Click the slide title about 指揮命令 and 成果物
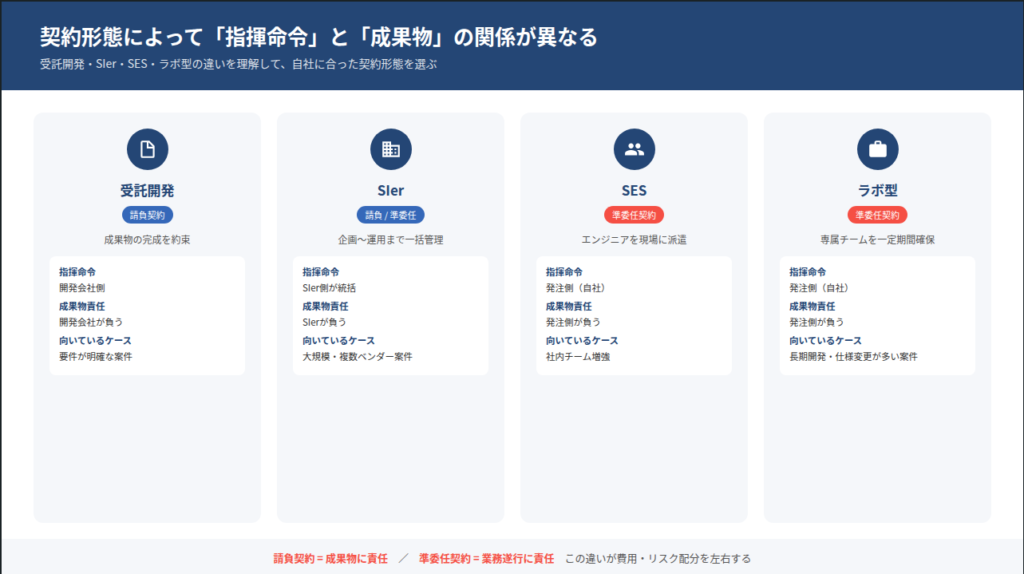1024x574 pixels. tap(318, 38)
